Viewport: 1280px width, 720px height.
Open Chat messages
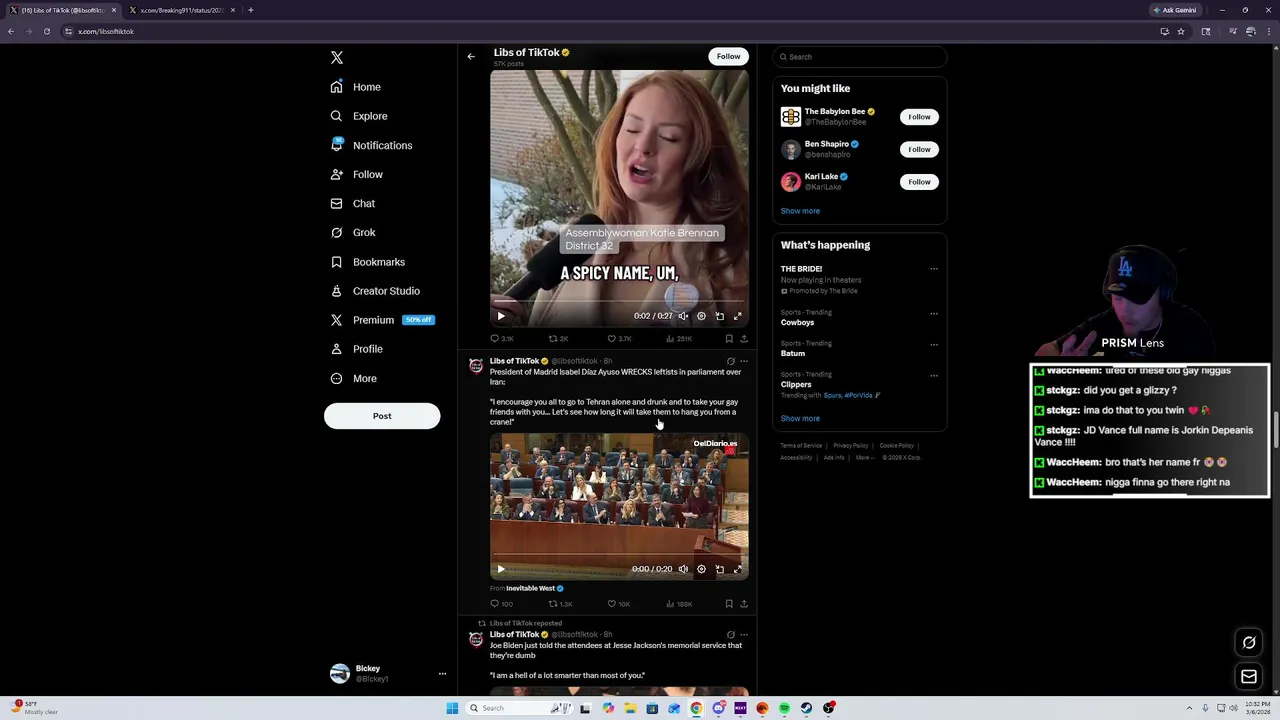click(353, 203)
